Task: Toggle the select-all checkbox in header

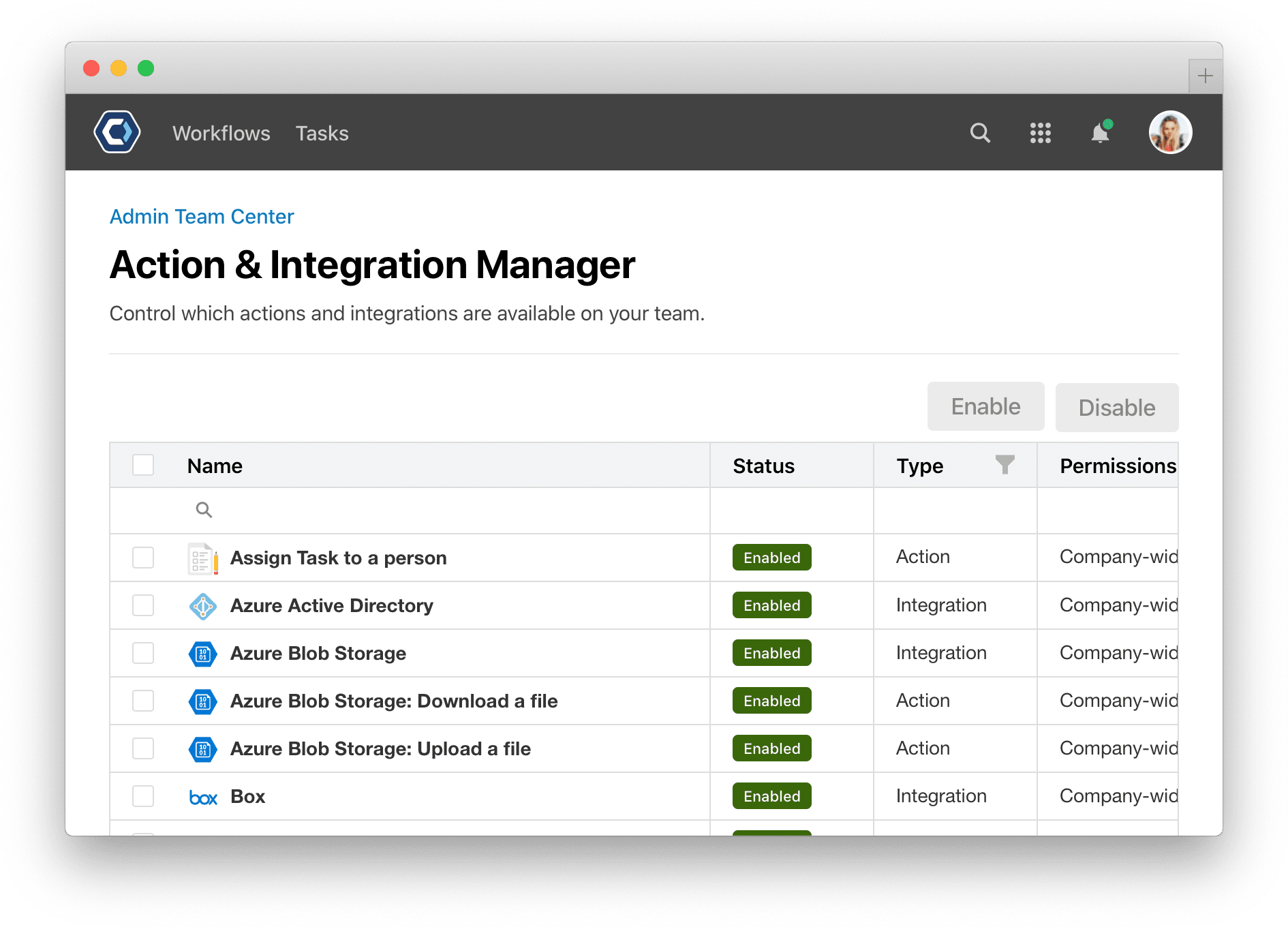Action: click(x=143, y=465)
